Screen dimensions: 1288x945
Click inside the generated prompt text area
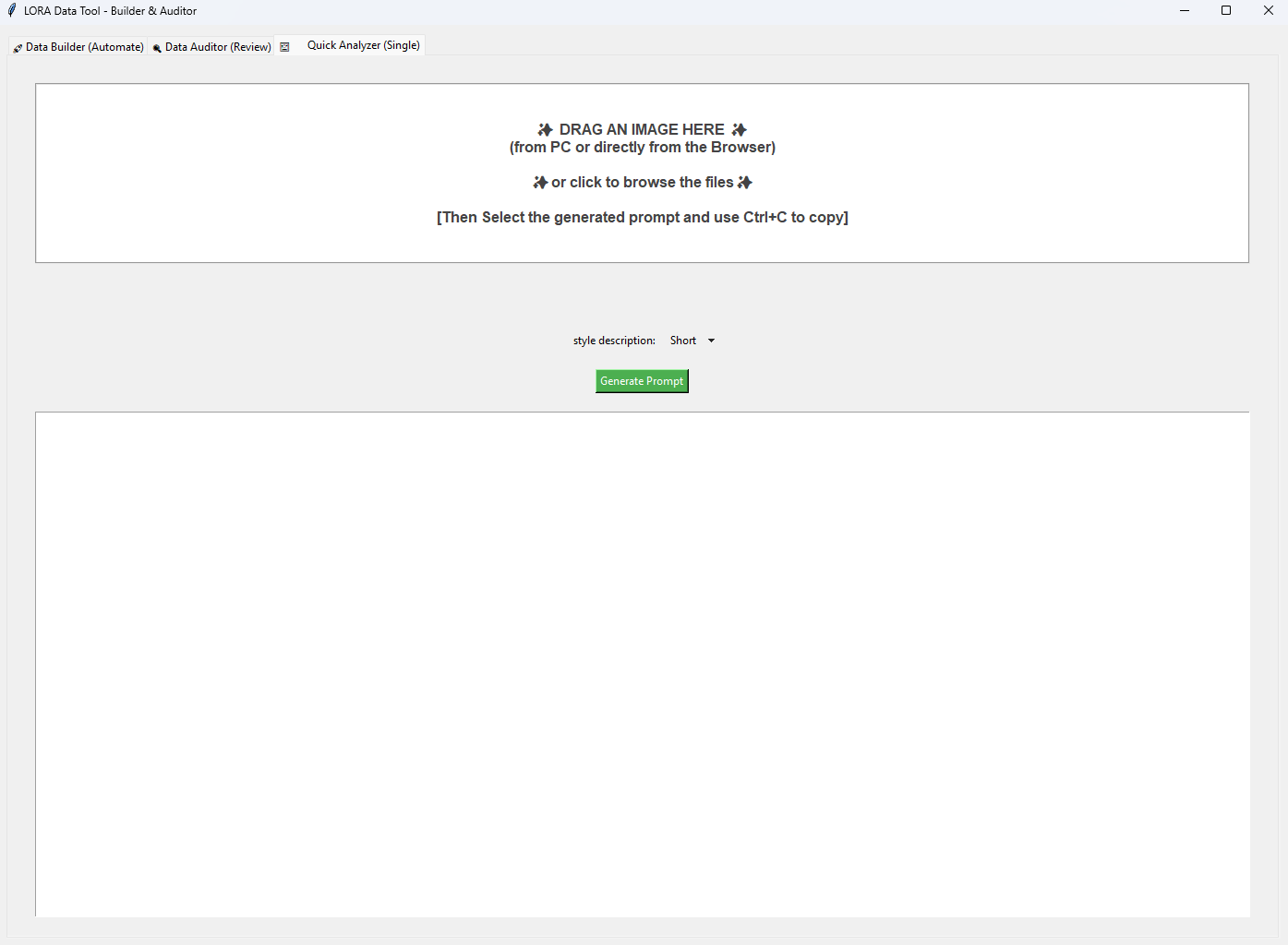(643, 664)
